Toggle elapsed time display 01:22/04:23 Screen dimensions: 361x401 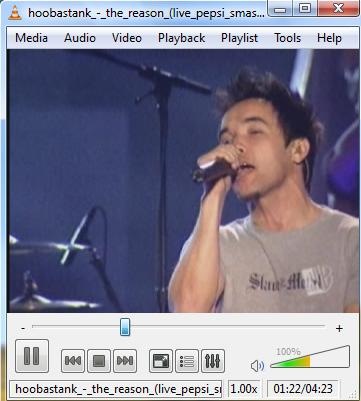tap(303, 389)
